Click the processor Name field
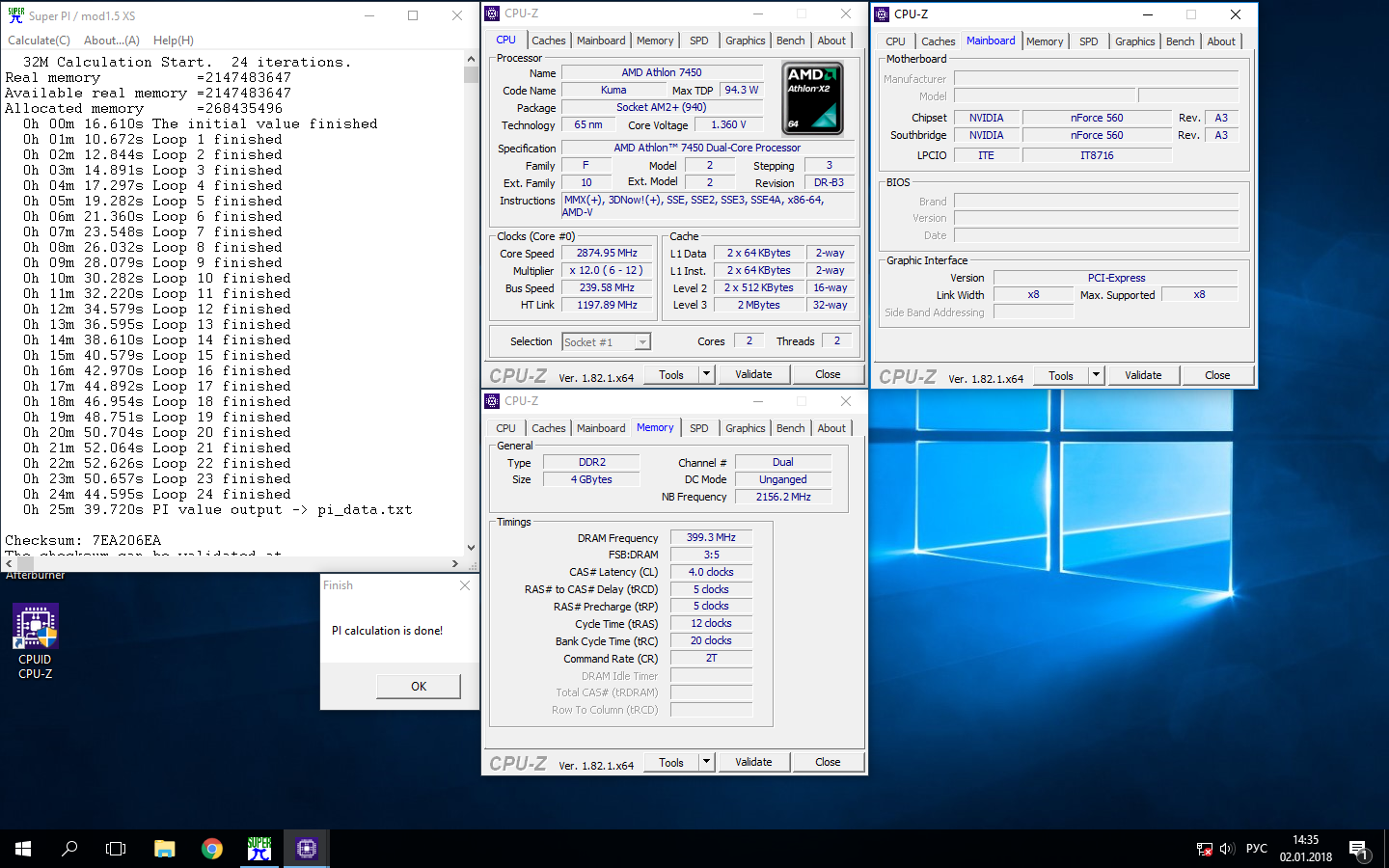This screenshot has width=1389, height=868. click(x=662, y=72)
